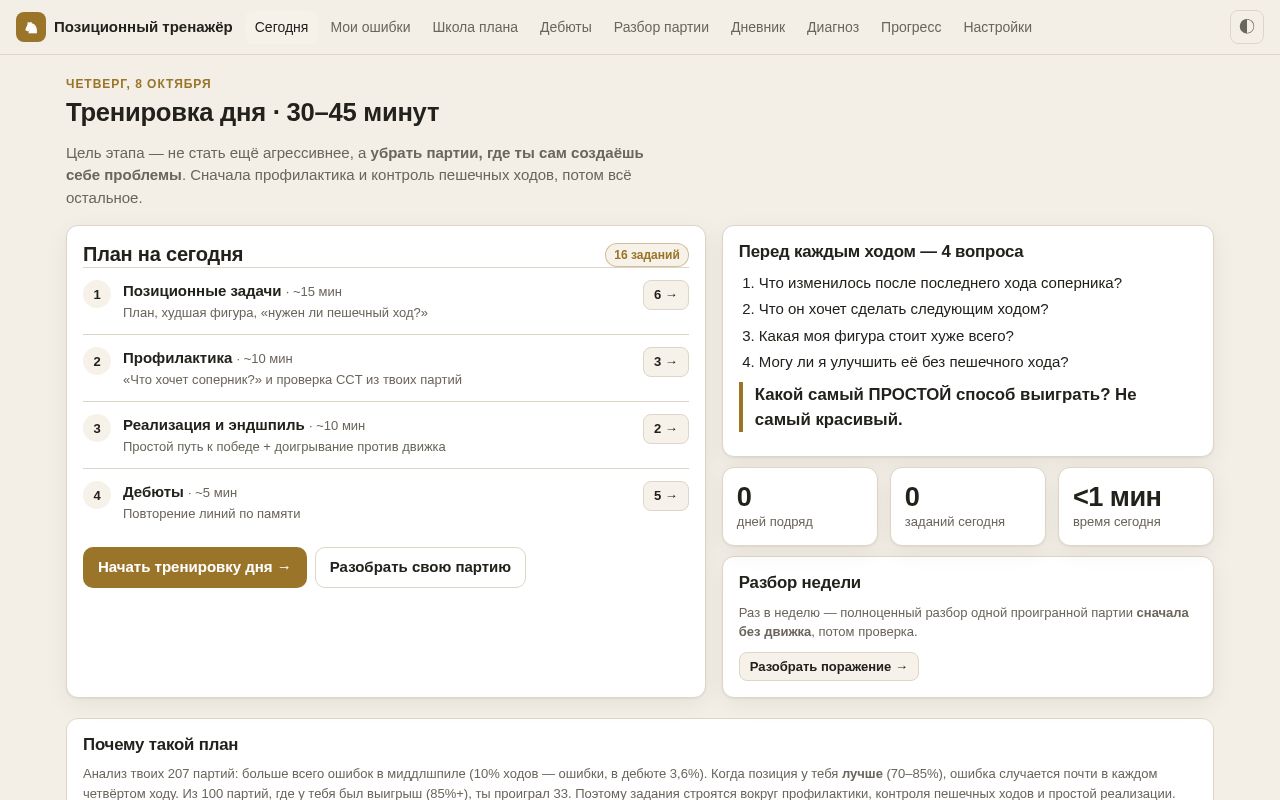Screen dimensions: 1280x800
Task: Click Начать тренировку дня button
Action: (x=195, y=567)
